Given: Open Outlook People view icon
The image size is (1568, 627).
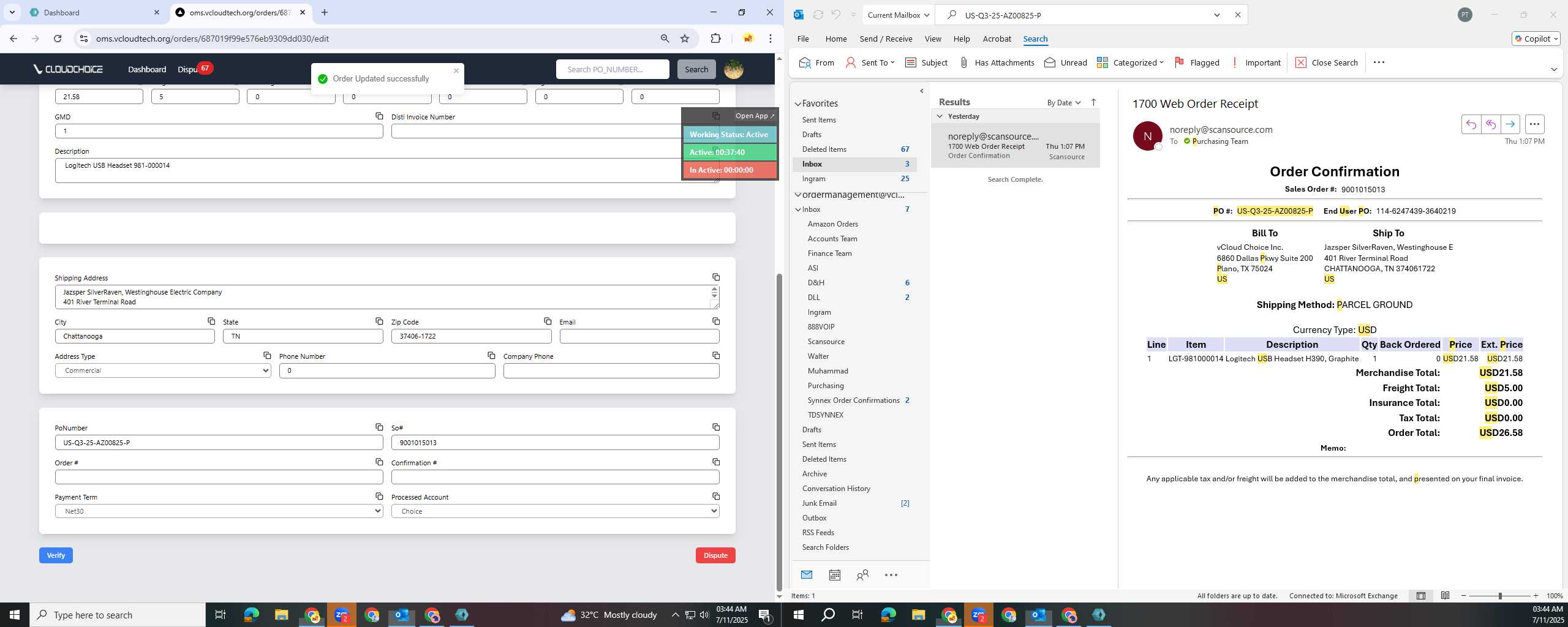Looking at the screenshot, I should [862, 575].
